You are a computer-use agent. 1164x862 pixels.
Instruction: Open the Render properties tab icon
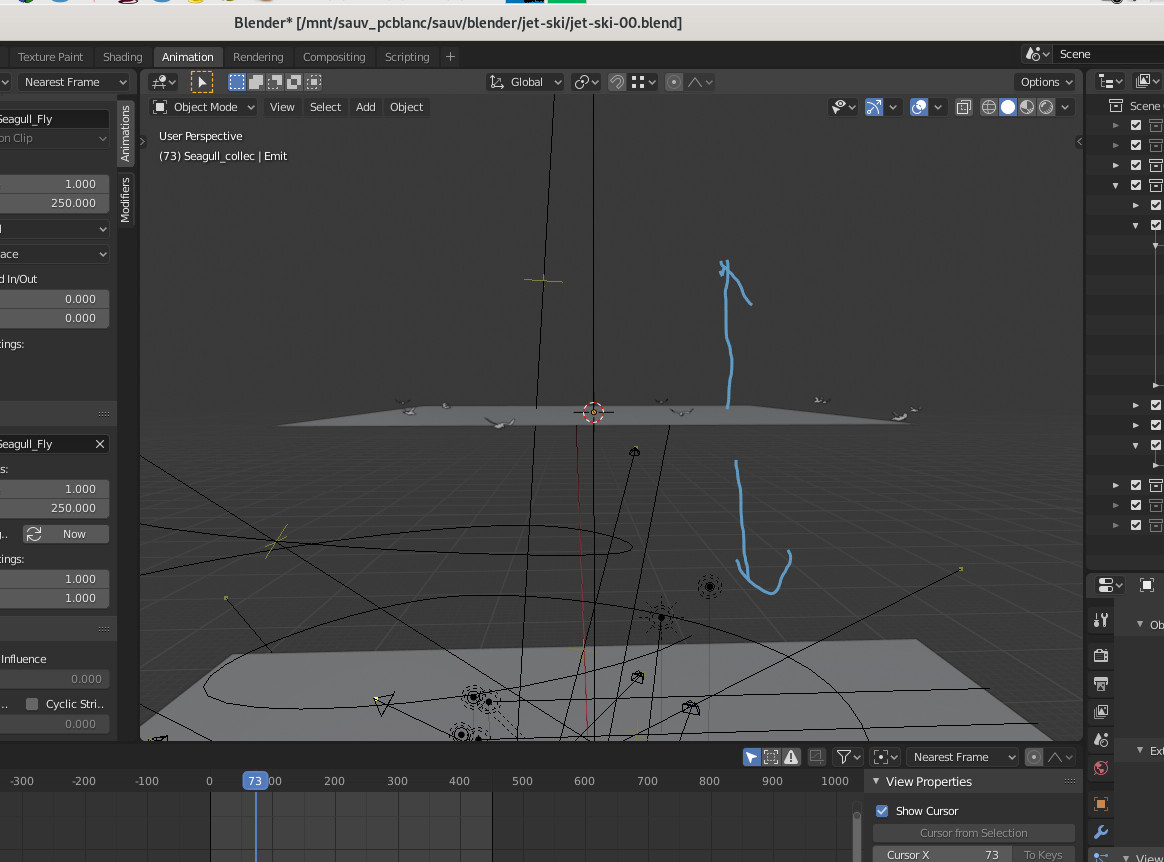coord(1101,656)
